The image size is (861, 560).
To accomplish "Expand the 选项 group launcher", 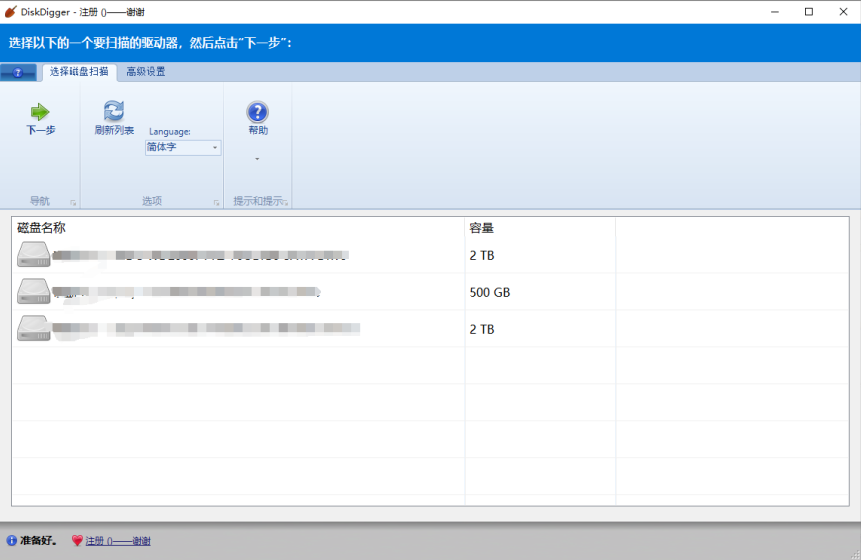I will point(216,203).
